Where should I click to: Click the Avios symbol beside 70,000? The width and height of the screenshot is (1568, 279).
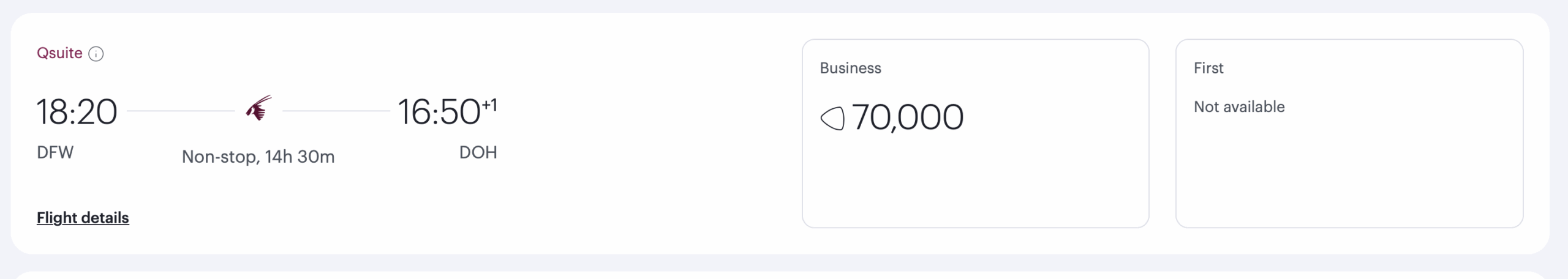pyautogui.click(x=832, y=117)
